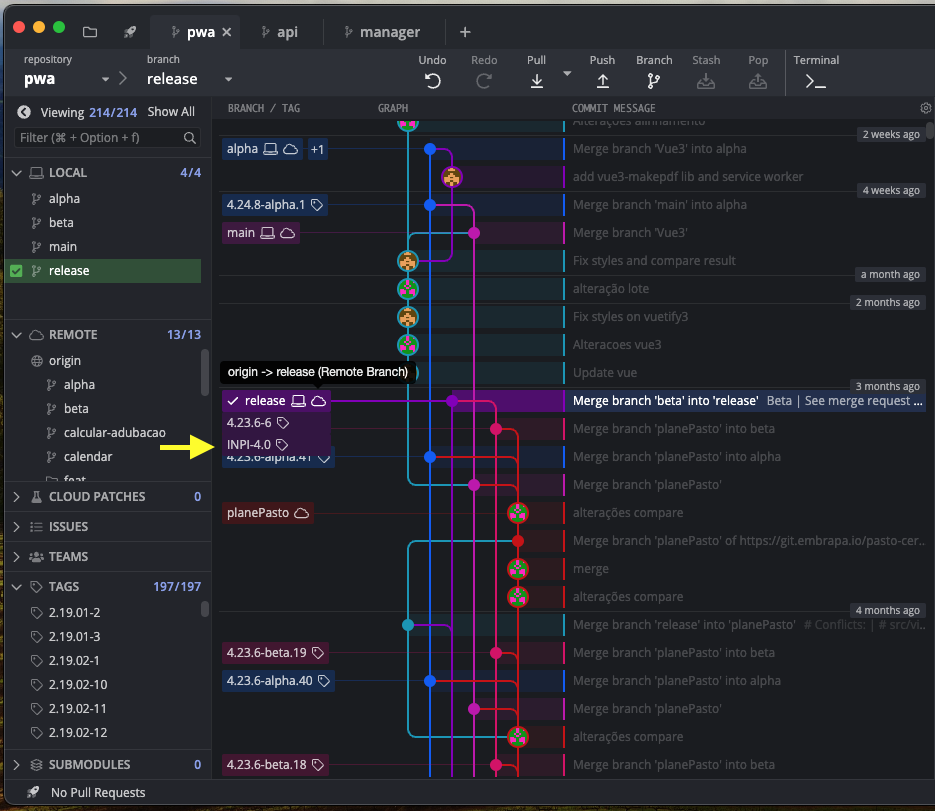Select commit 'Update vue'
Viewport: 935px width, 811px height.
tap(605, 373)
